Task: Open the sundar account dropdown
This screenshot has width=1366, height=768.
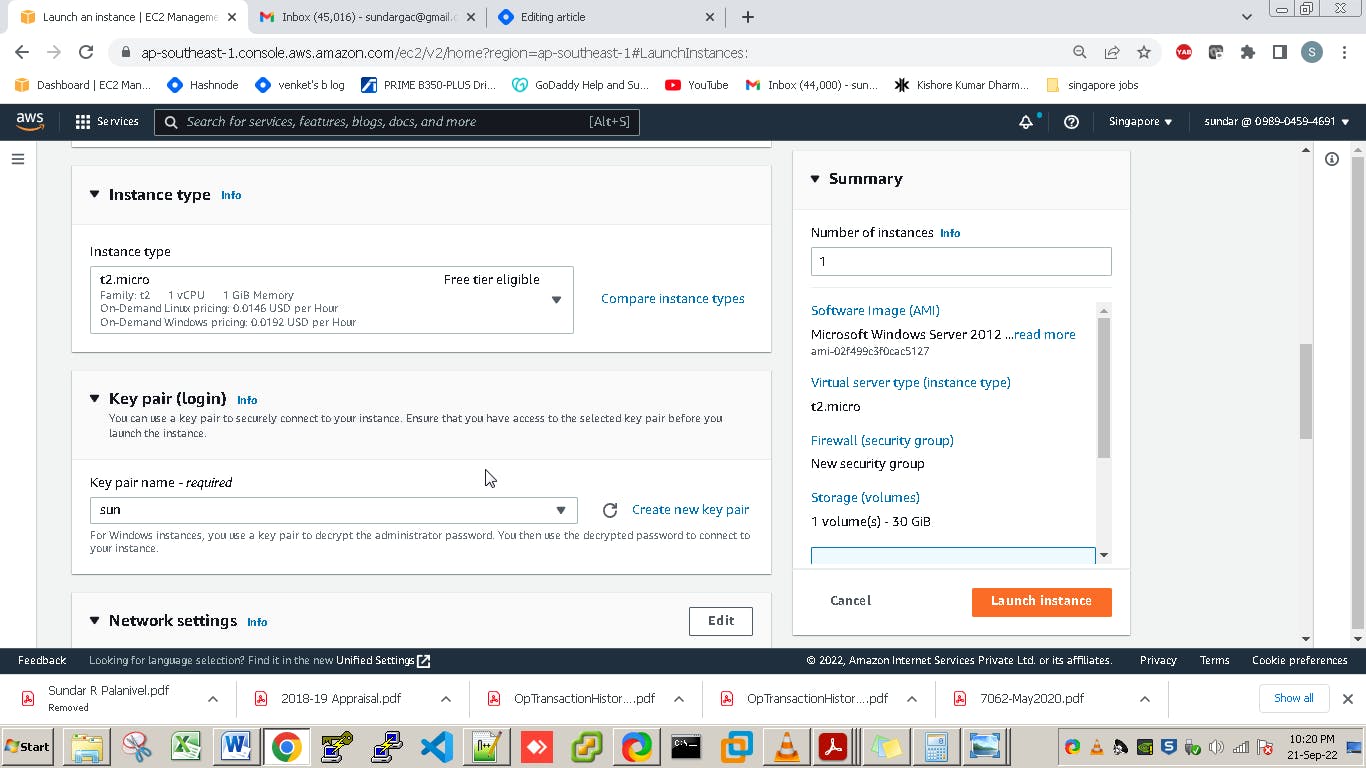Action: 1276,122
